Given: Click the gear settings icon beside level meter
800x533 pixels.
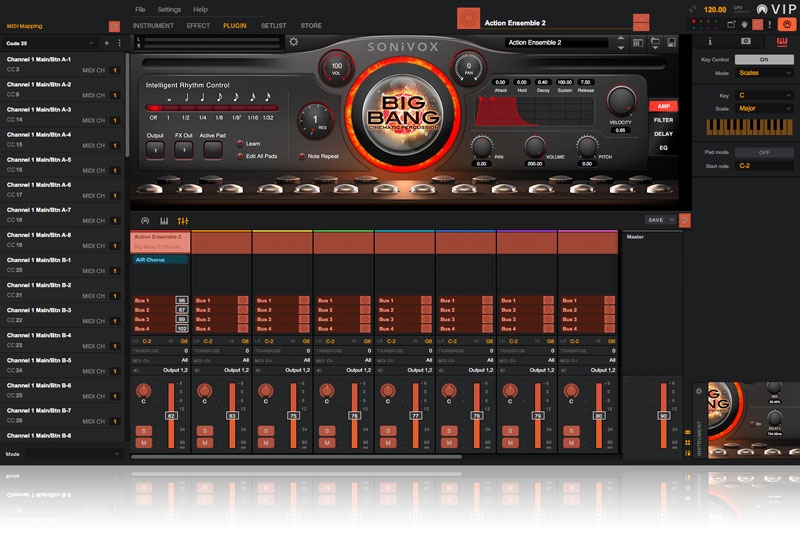Looking at the screenshot, I should coord(293,42).
